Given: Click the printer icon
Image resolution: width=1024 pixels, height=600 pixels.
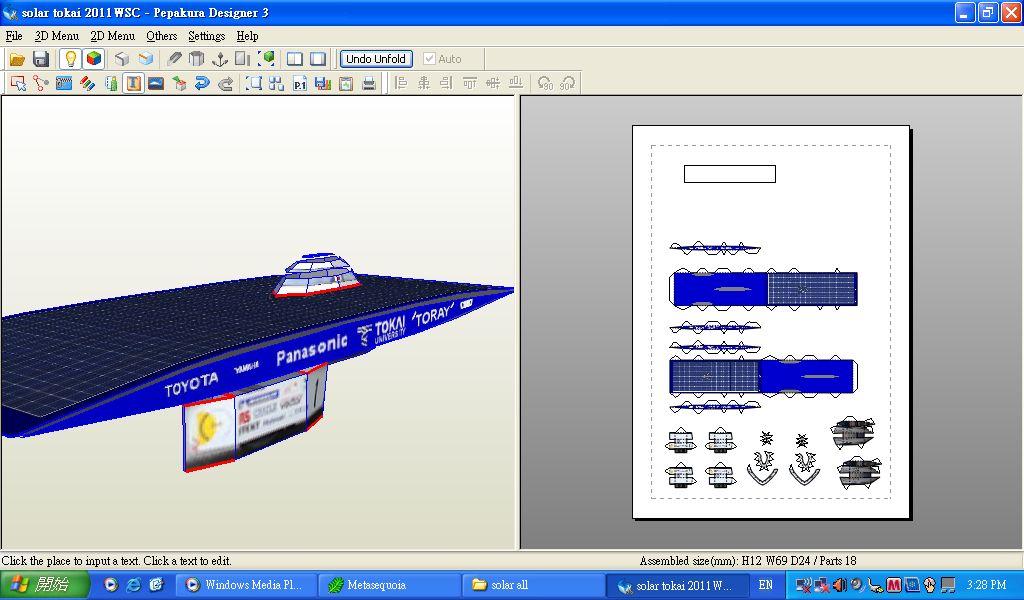Looking at the screenshot, I should point(369,84).
